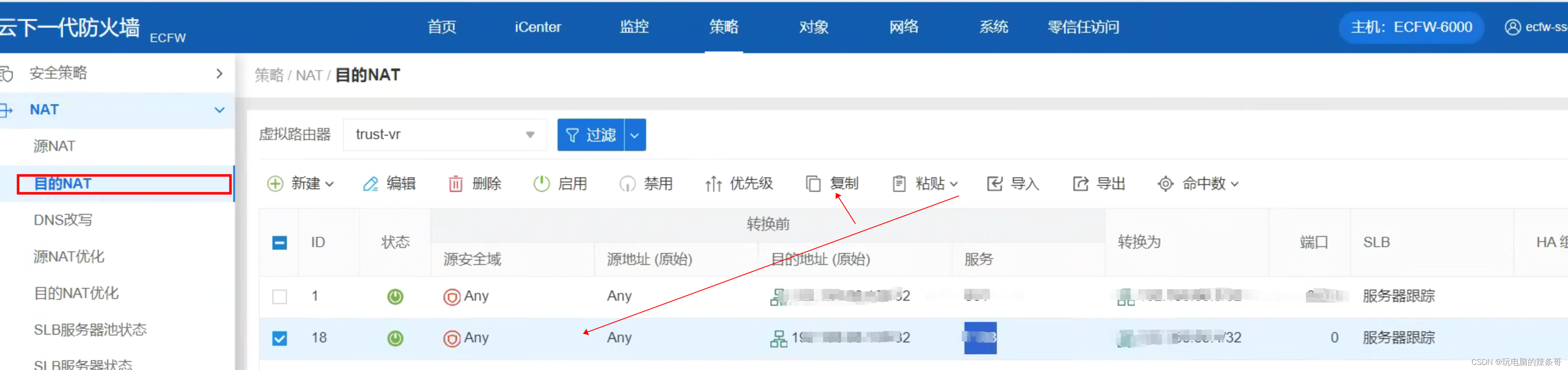1568x370 pixels.
Task: Collapse the NAT sidebar chevron
Action: pos(220,110)
